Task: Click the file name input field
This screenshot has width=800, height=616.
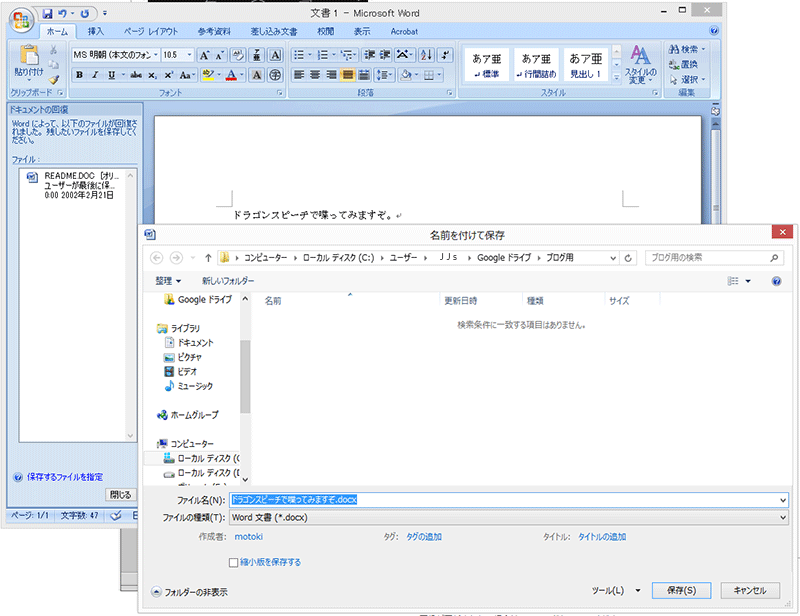Action: click(x=509, y=500)
